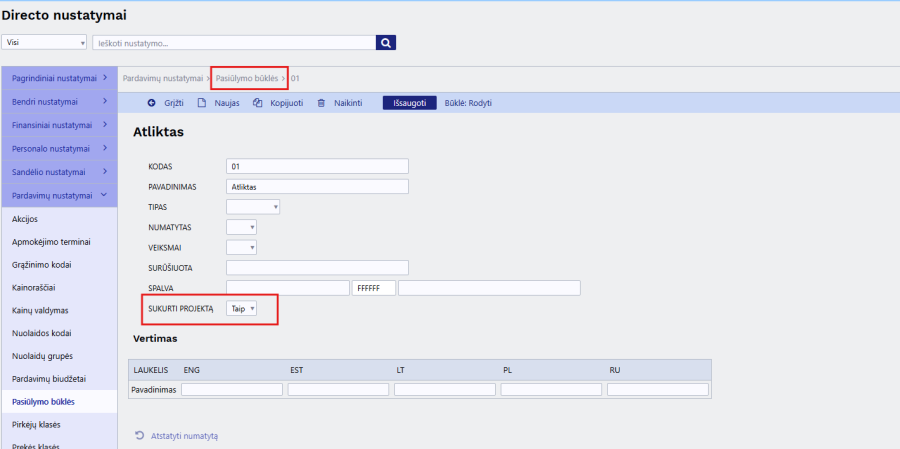Viewport: 900px width, 449px height.
Task: Open the Numatytas dropdown
Action: click(242, 227)
